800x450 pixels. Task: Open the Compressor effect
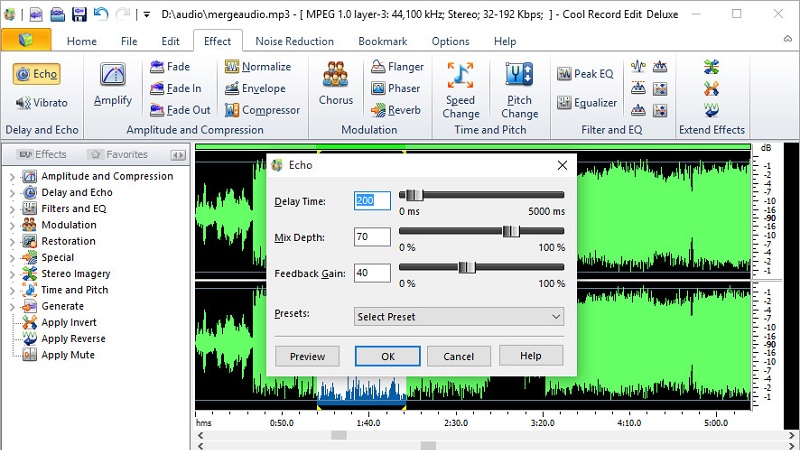tap(263, 110)
